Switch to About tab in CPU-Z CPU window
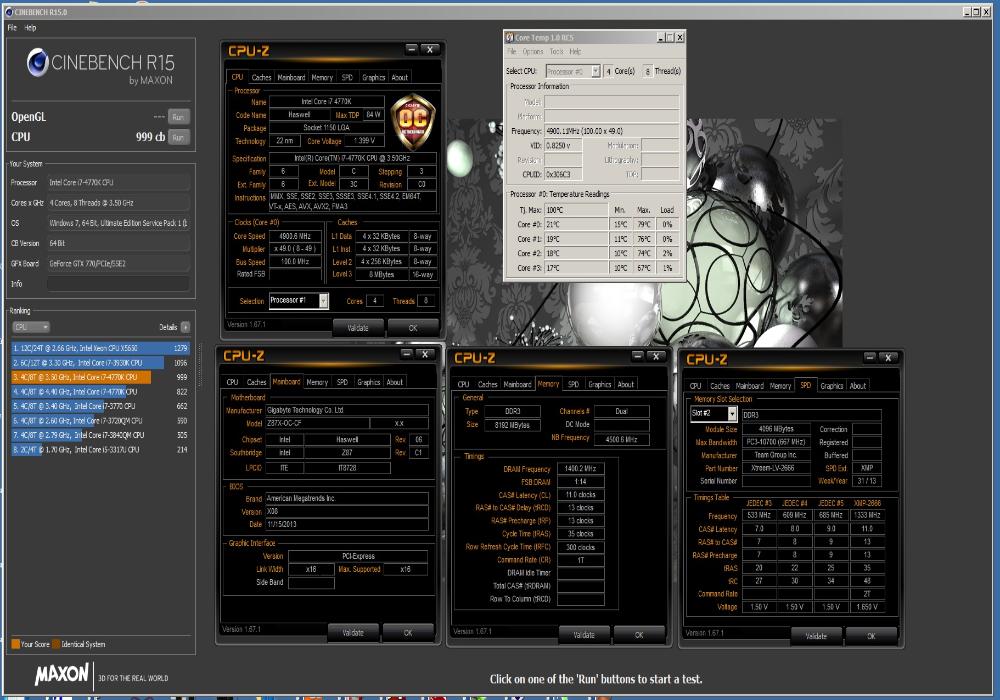The height and width of the screenshot is (700, 1000). click(400, 77)
